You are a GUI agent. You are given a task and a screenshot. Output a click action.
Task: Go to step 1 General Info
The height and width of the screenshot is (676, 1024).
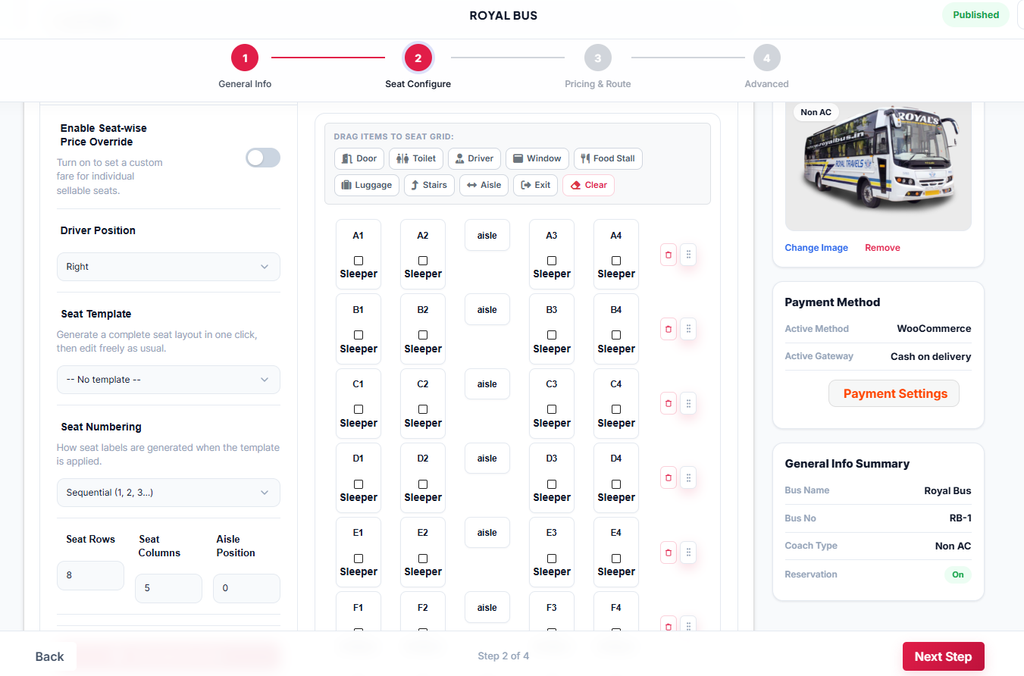click(x=245, y=58)
